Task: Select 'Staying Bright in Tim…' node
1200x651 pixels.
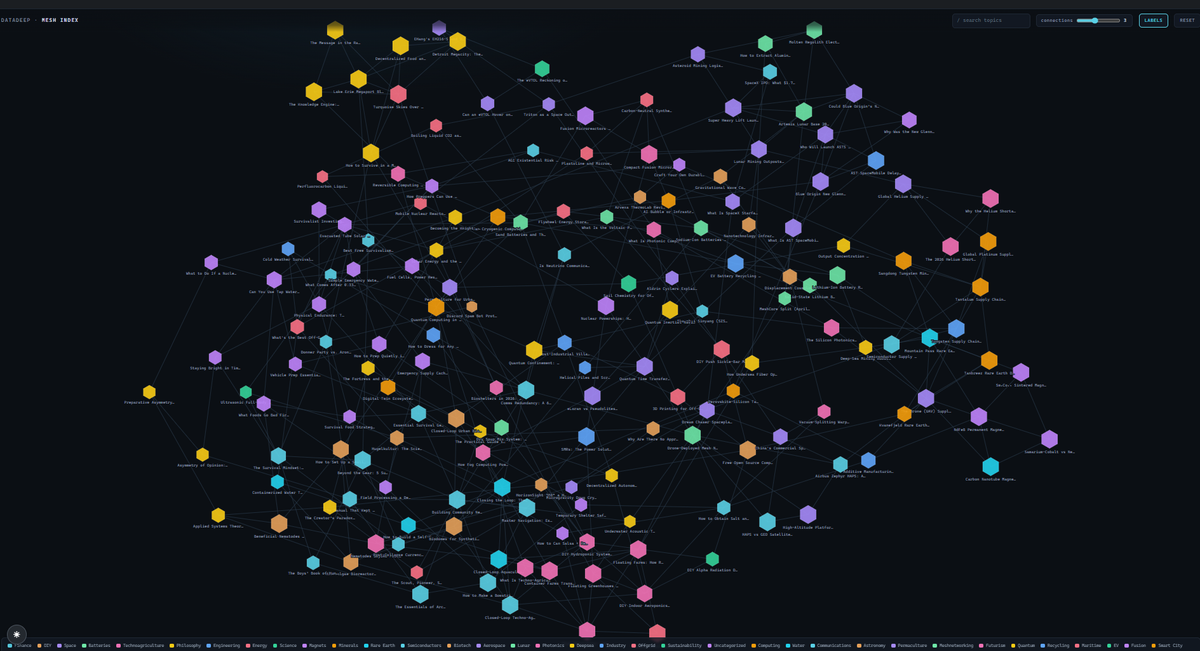Action: click(215, 358)
